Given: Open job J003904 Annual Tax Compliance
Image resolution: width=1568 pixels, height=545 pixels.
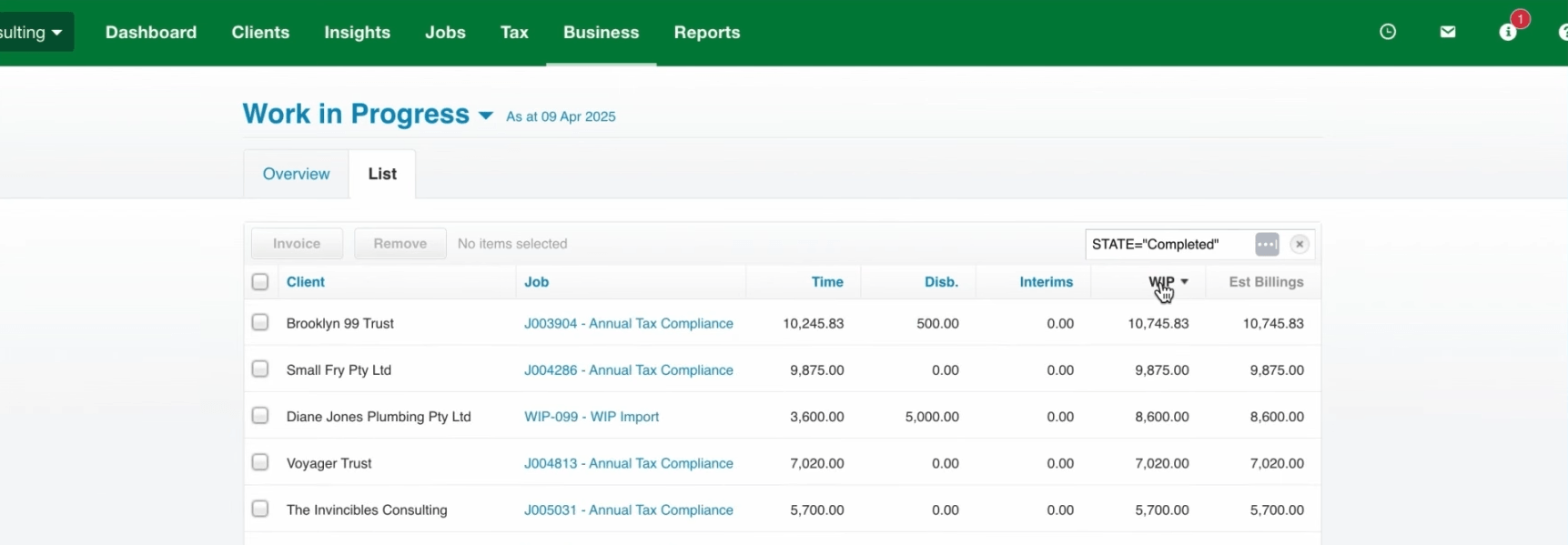Looking at the screenshot, I should pyautogui.click(x=629, y=323).
